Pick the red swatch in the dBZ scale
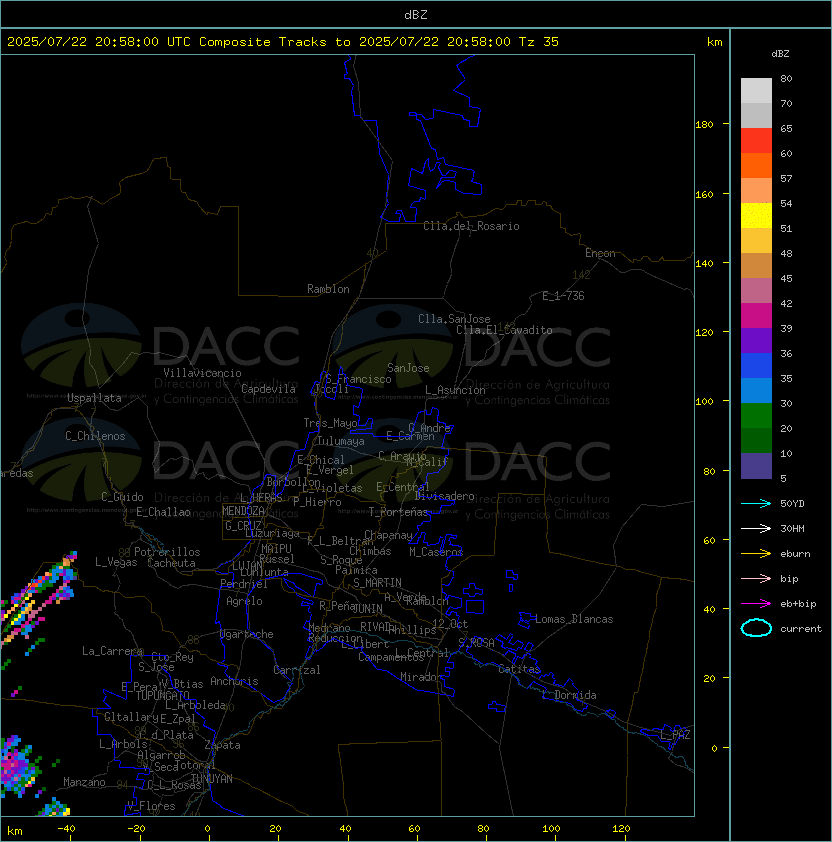Viewport: 832px width, 842px height. (756, 141)
